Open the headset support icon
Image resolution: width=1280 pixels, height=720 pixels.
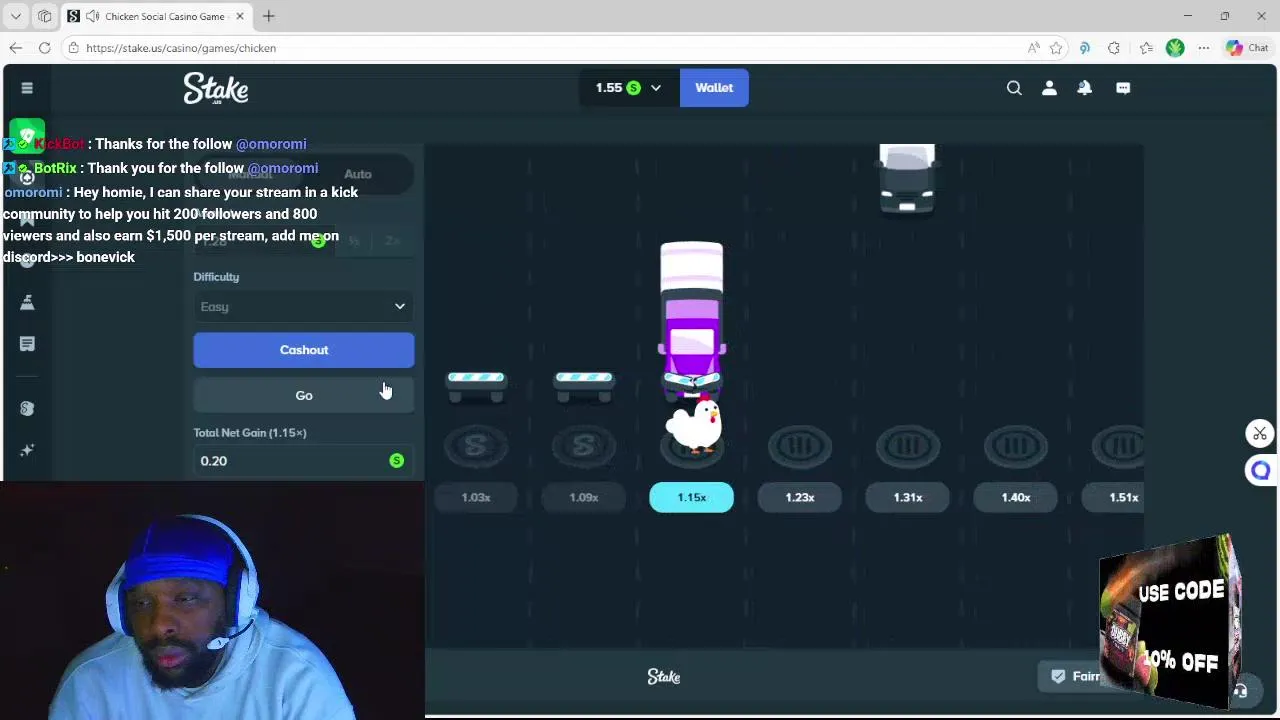pyautogui.click(x=1240, y=691)
